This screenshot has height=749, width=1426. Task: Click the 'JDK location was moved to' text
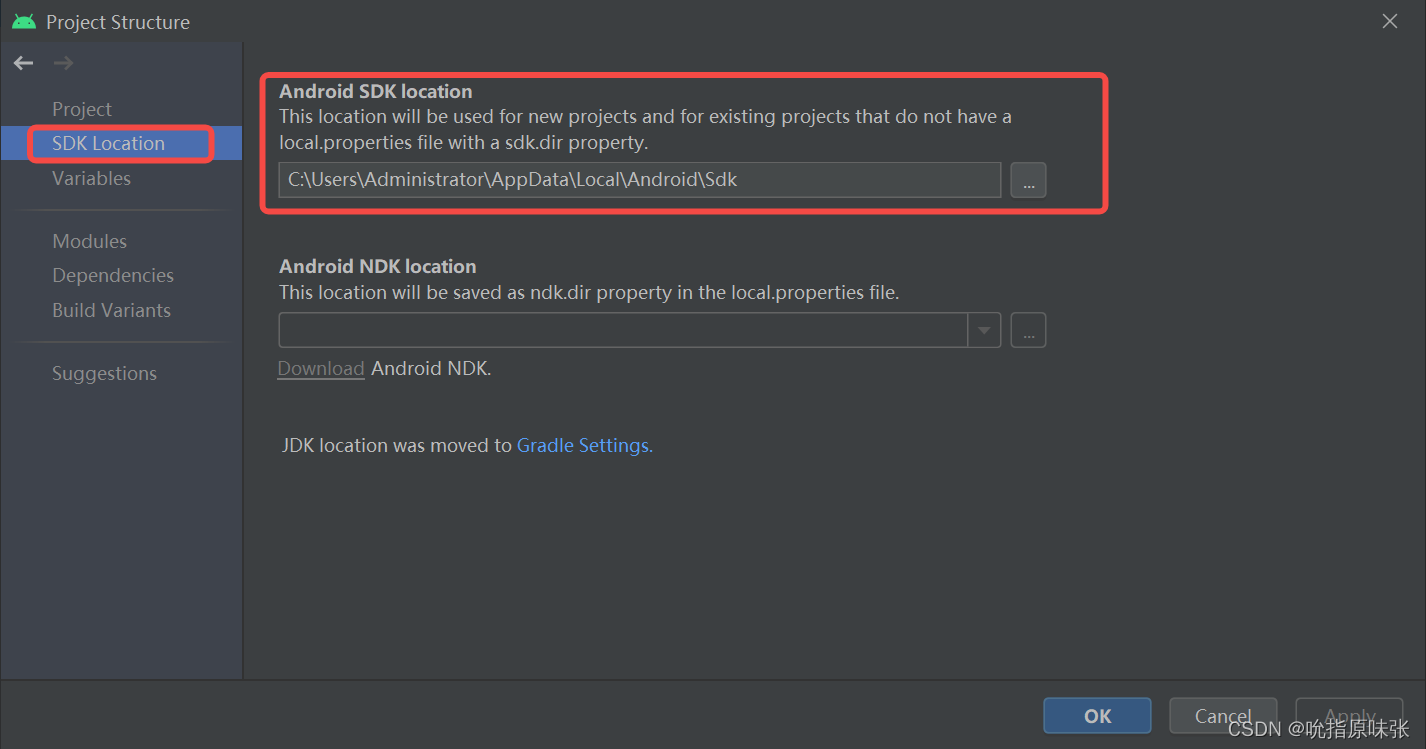tap(397, 446)
